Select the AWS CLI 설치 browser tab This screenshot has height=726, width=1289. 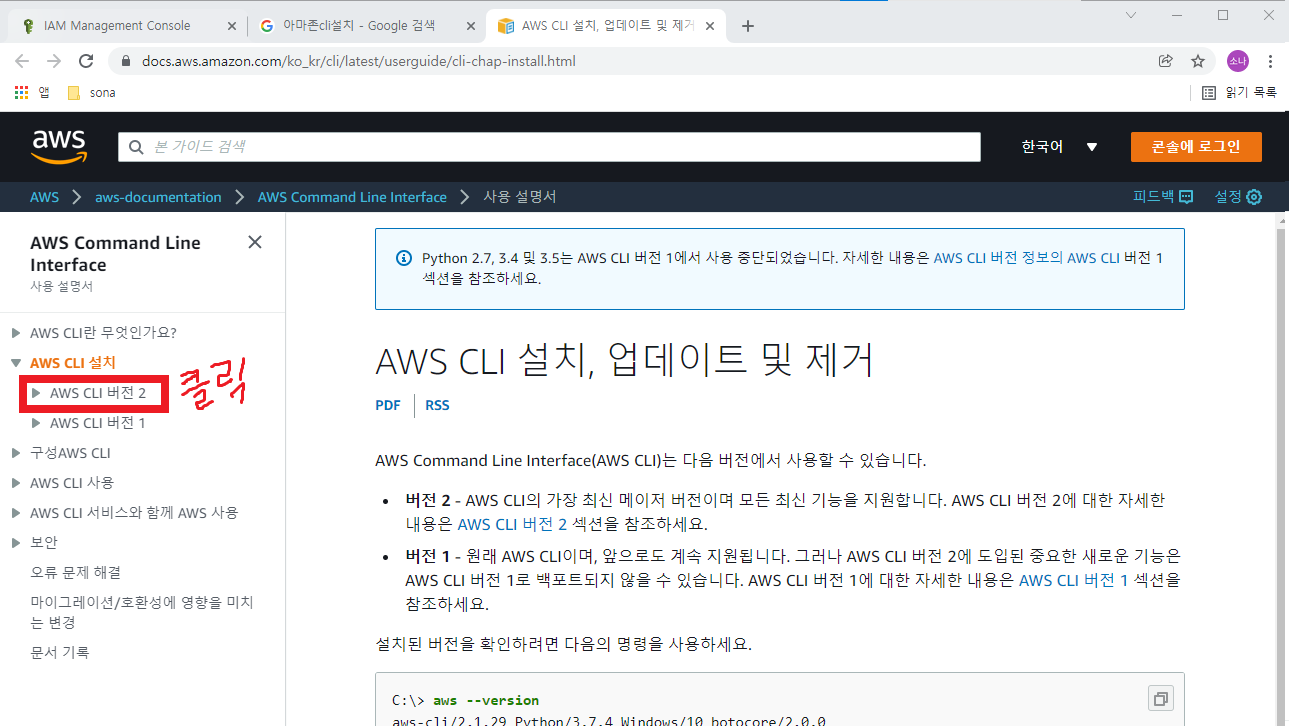[608, 26]
